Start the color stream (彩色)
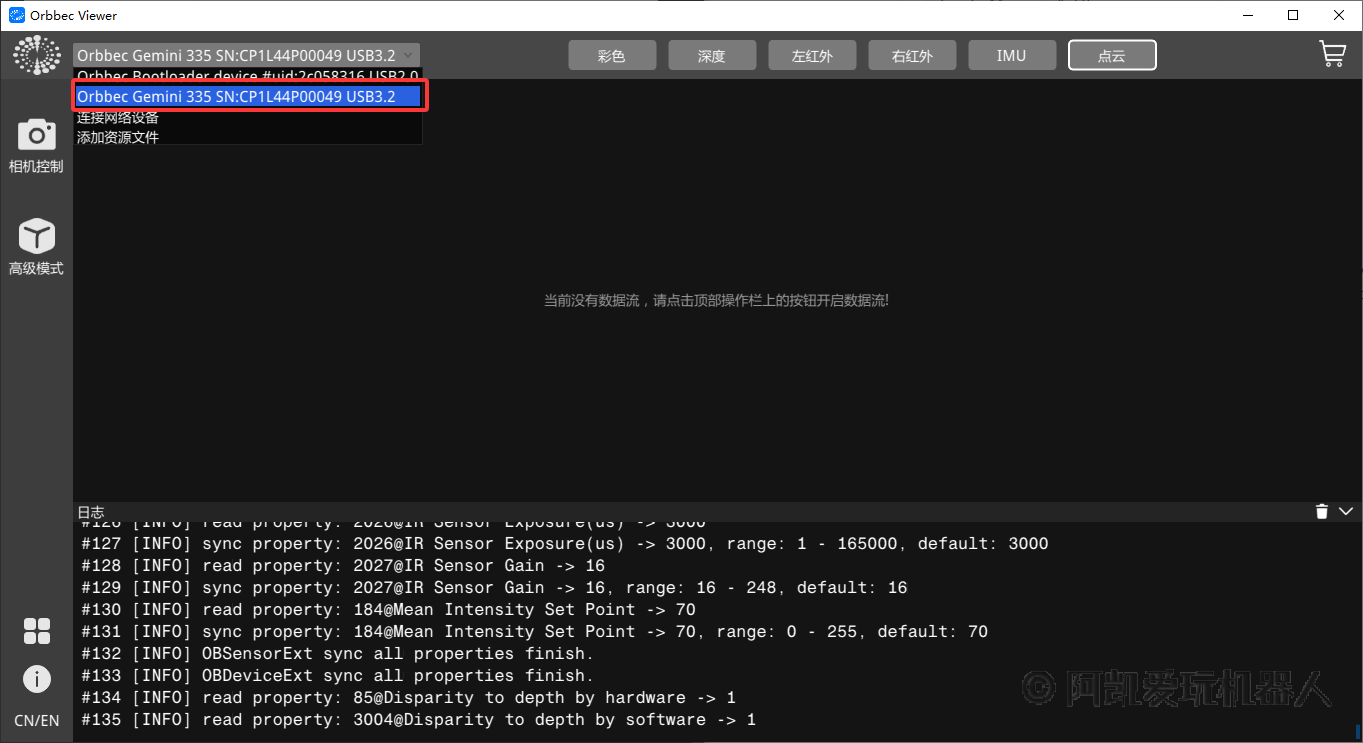Screen dimensions: 1363x743 612,56
